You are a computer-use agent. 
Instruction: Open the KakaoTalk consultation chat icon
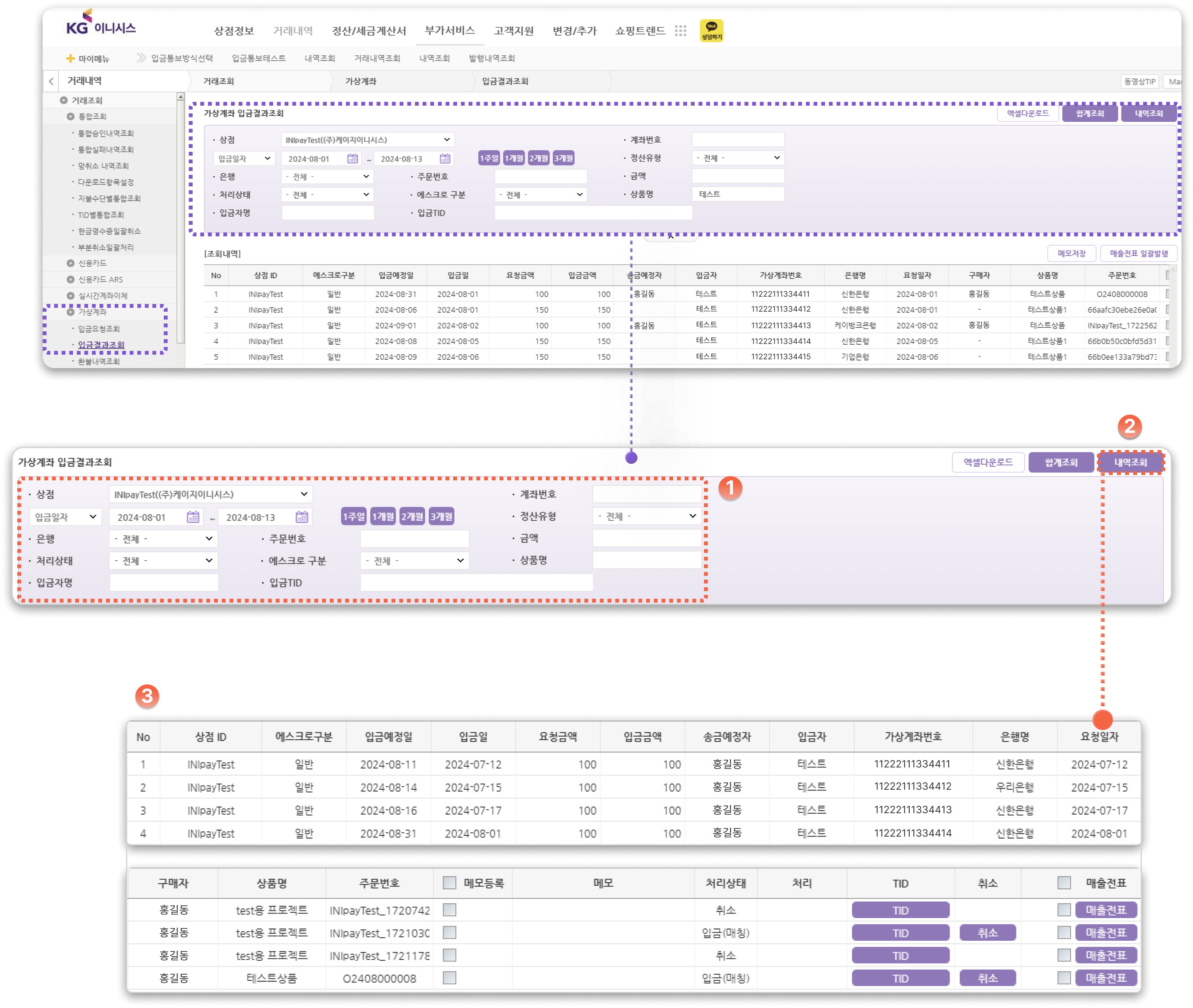(711, 31)
